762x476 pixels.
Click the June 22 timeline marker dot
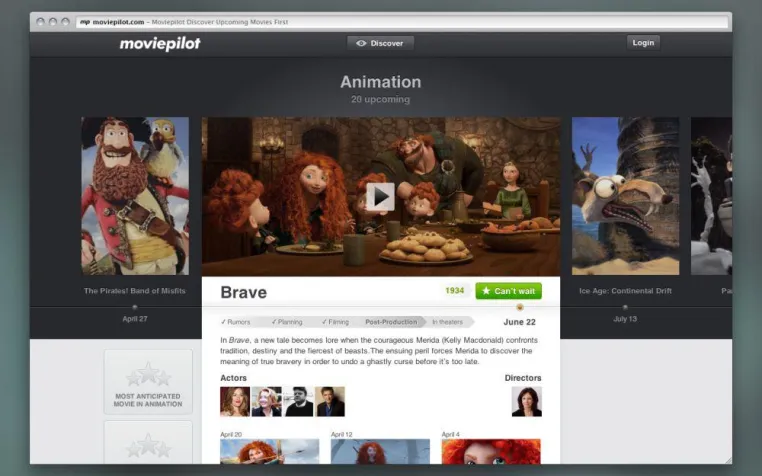tap(520, 307)
